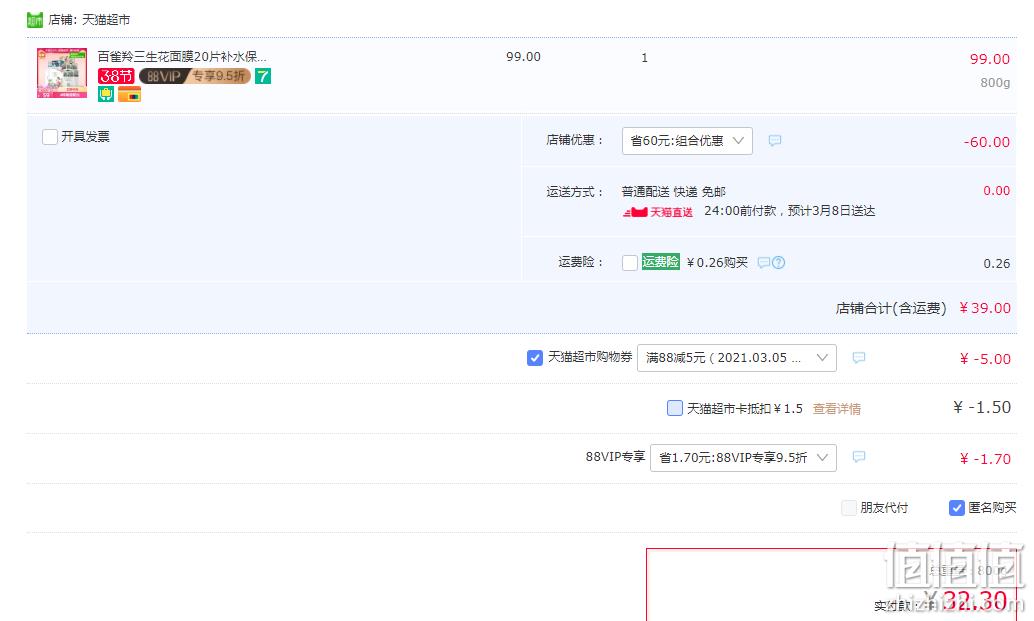Tick the 开具发票 invoice checkbox

pos(50,137)
